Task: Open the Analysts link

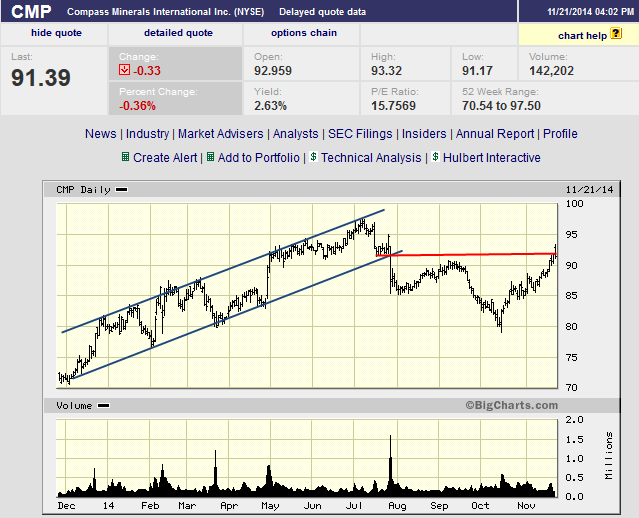Action: tap(295, 134)
